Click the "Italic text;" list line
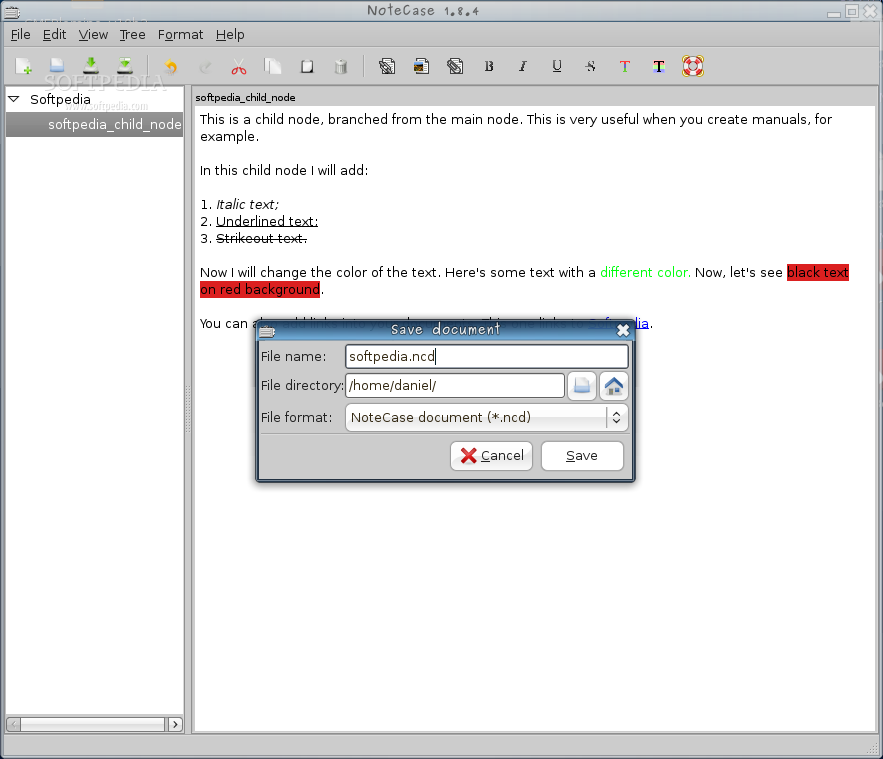883x759 pixels. click(x=247, y=204)
